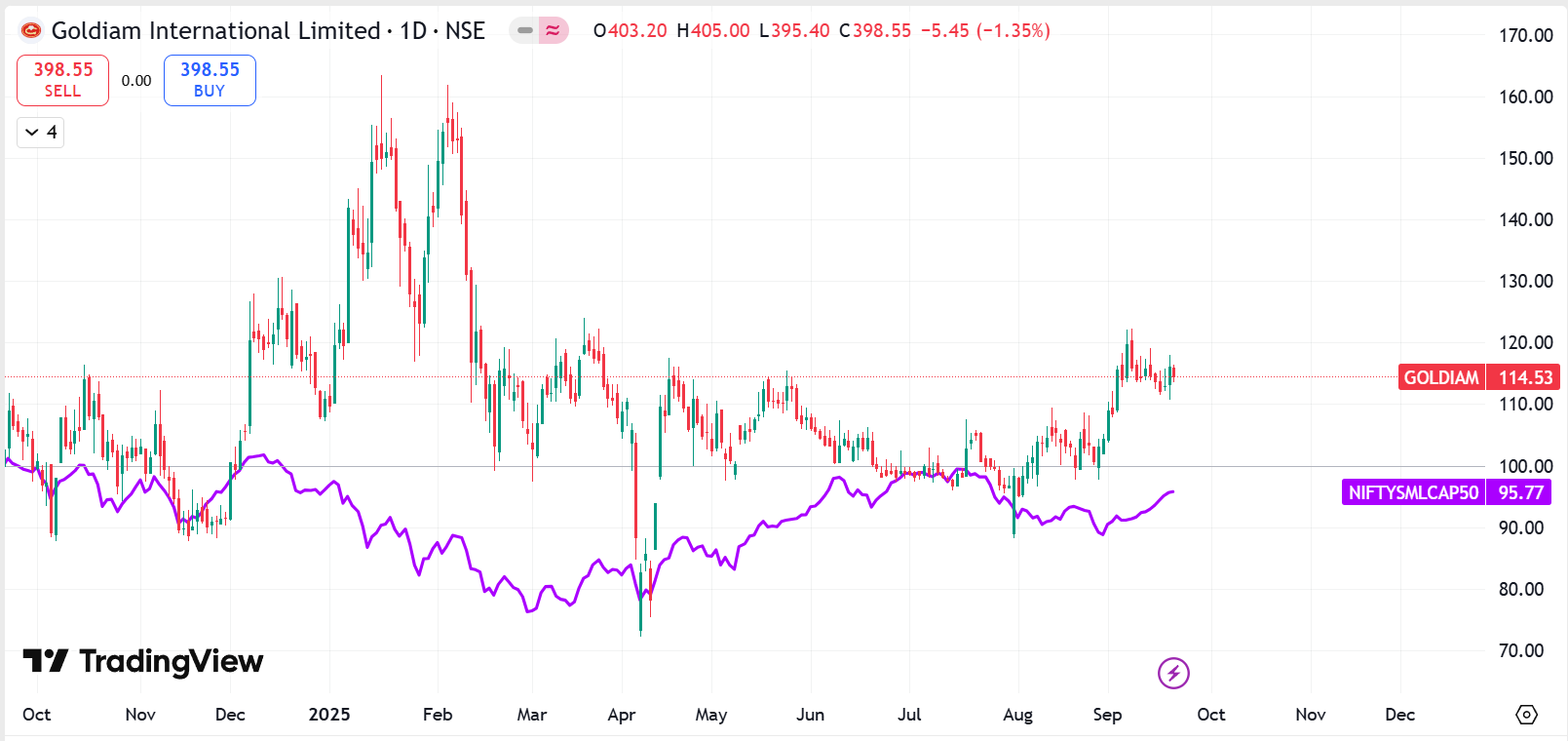This screenshot has height=741, width=1568.
Task: Click the high value H405.00 in header
Action: [x=713, y=31]
